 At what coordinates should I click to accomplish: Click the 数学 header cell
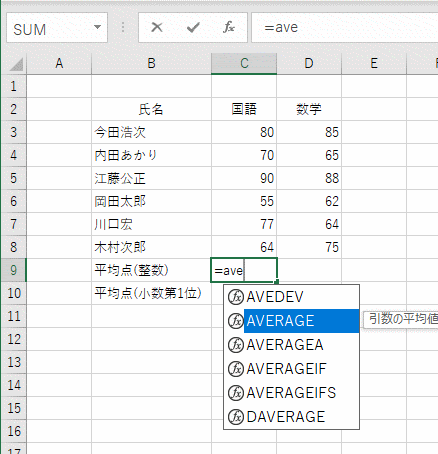[x=309, y=109]
